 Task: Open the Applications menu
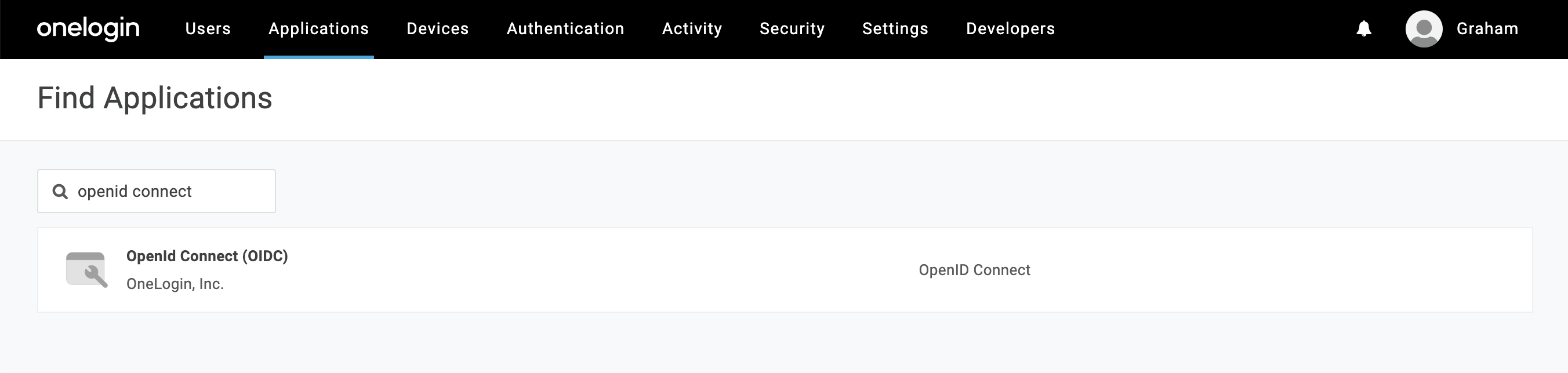tap(318, 28)
